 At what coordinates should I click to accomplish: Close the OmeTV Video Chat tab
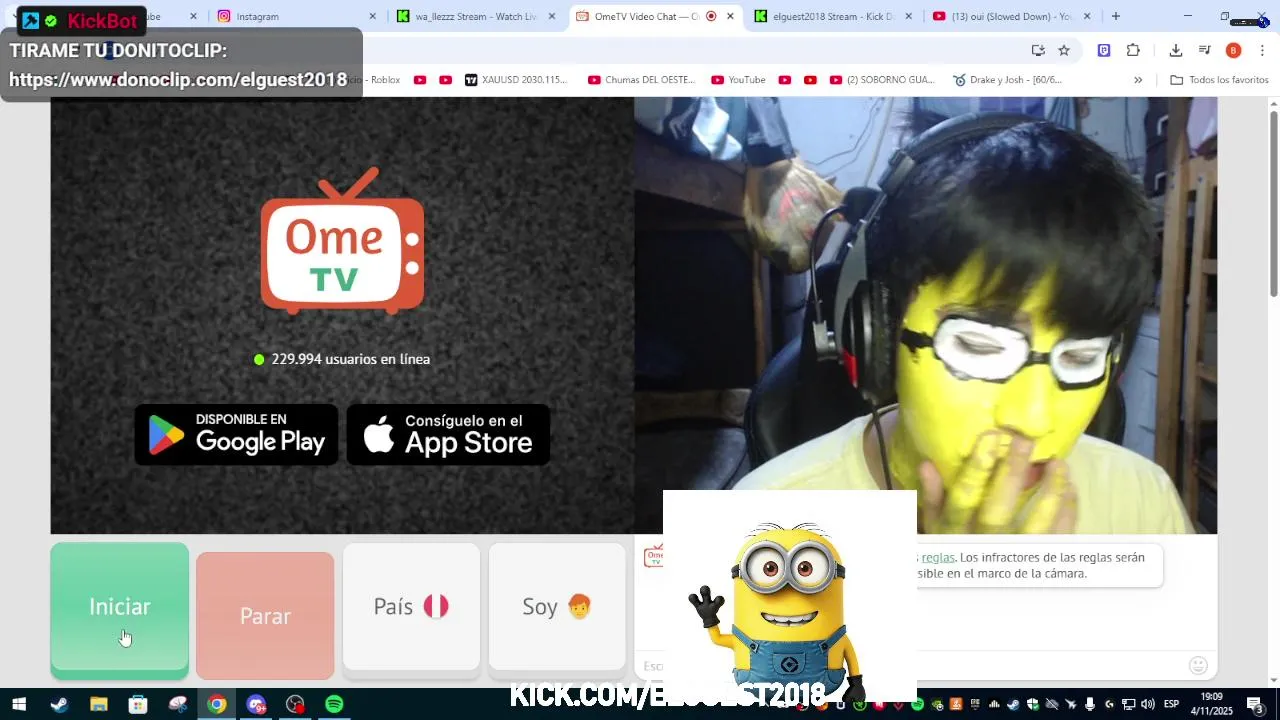(731, 16)
